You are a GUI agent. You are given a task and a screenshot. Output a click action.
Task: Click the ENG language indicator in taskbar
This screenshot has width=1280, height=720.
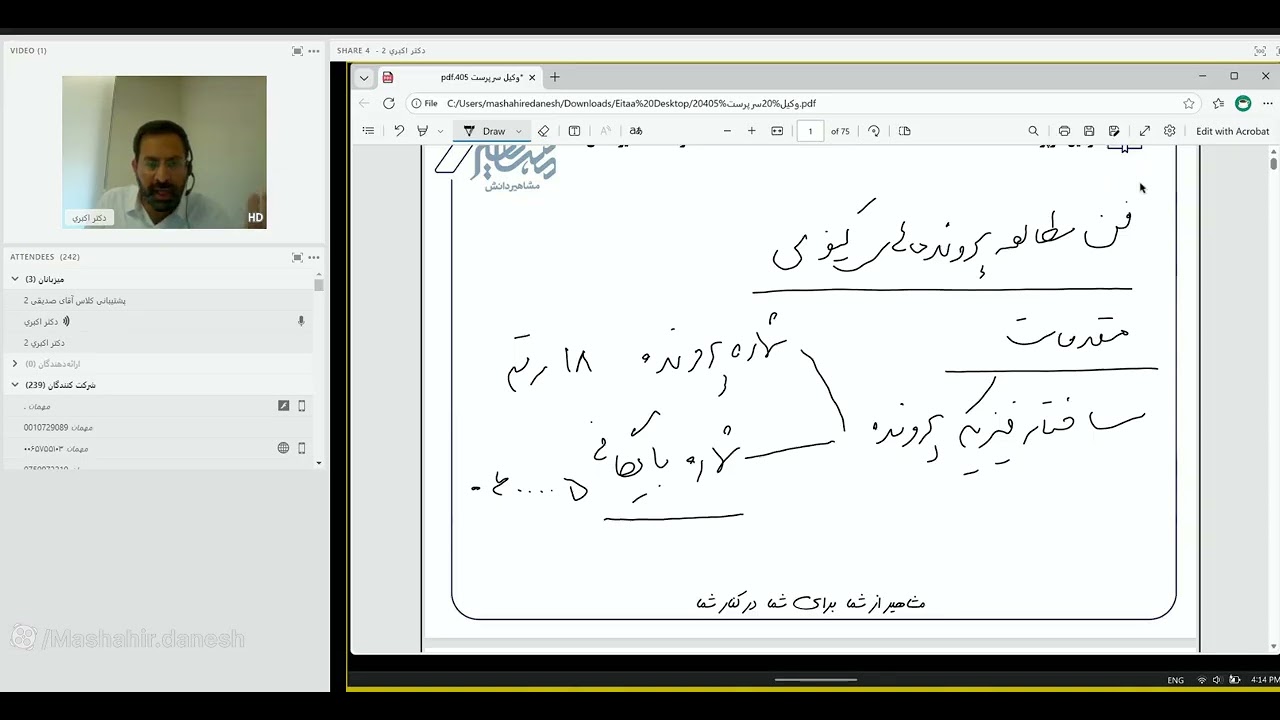tap(1175, 680)
